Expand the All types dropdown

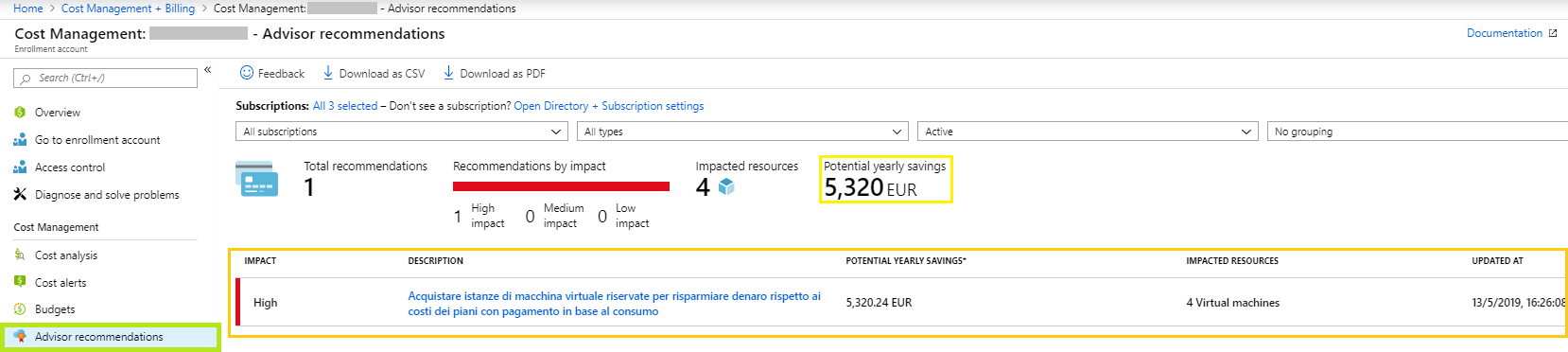[742, 132]
